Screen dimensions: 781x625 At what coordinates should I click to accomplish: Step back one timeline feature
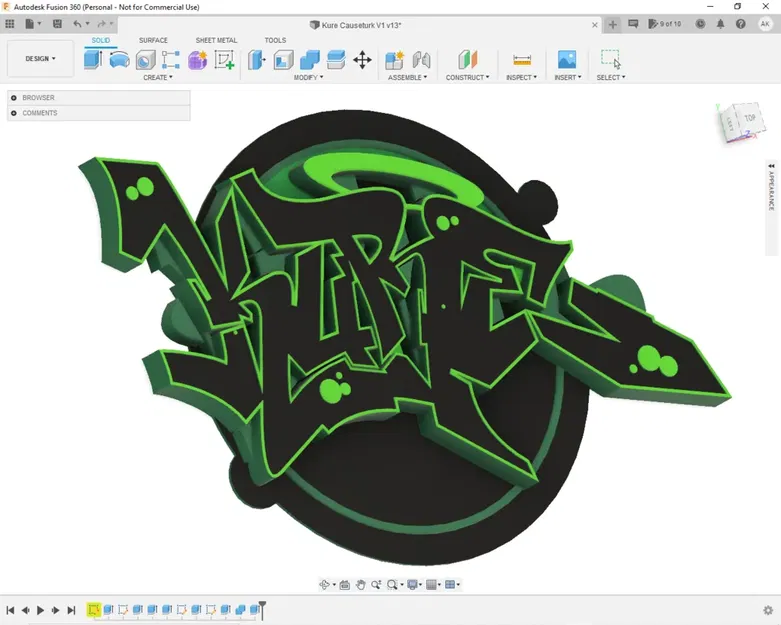[x=25, y=610]
